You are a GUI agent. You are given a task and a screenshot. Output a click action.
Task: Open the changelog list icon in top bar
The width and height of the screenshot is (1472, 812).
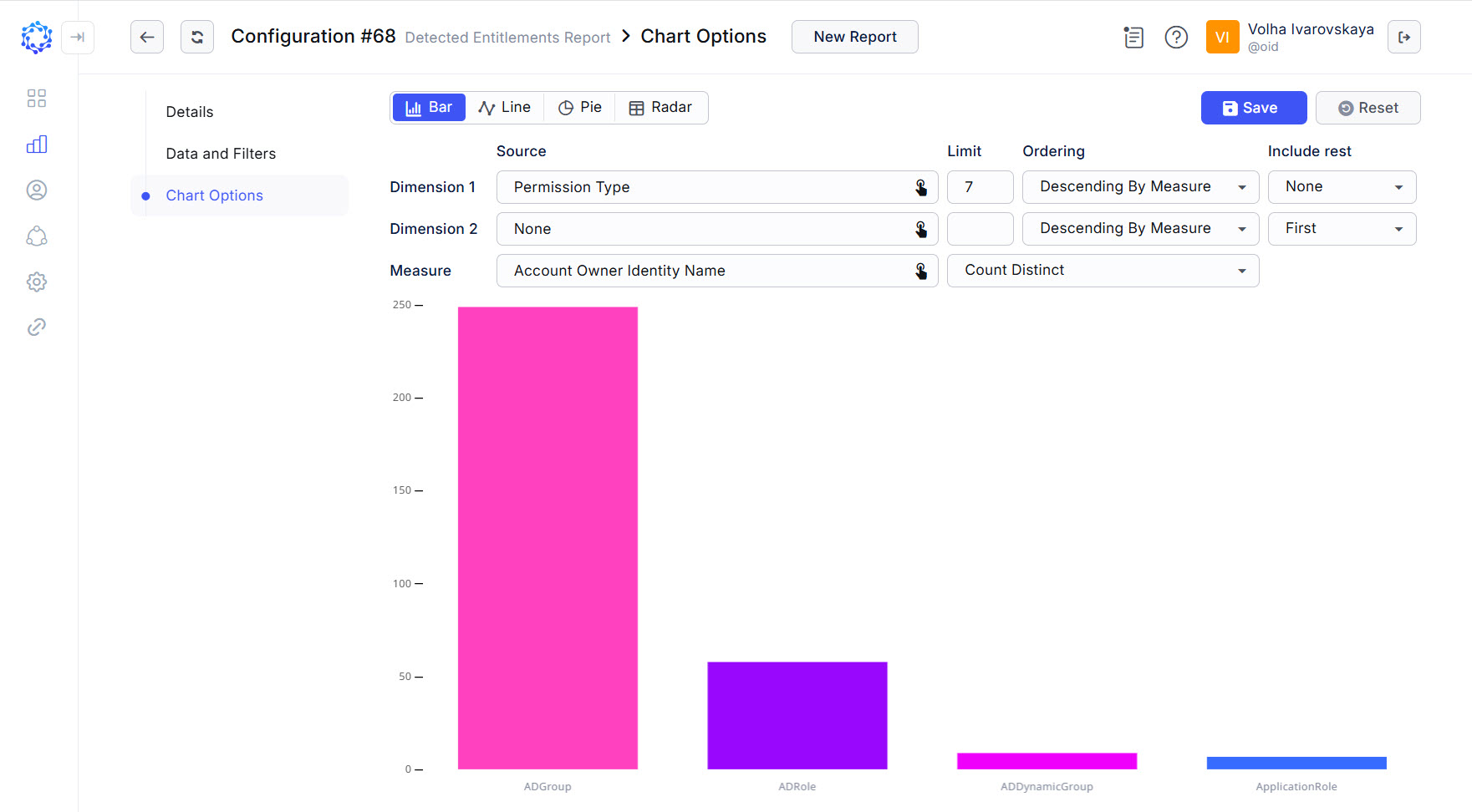pyautogui.click(x=1133, y=38)
